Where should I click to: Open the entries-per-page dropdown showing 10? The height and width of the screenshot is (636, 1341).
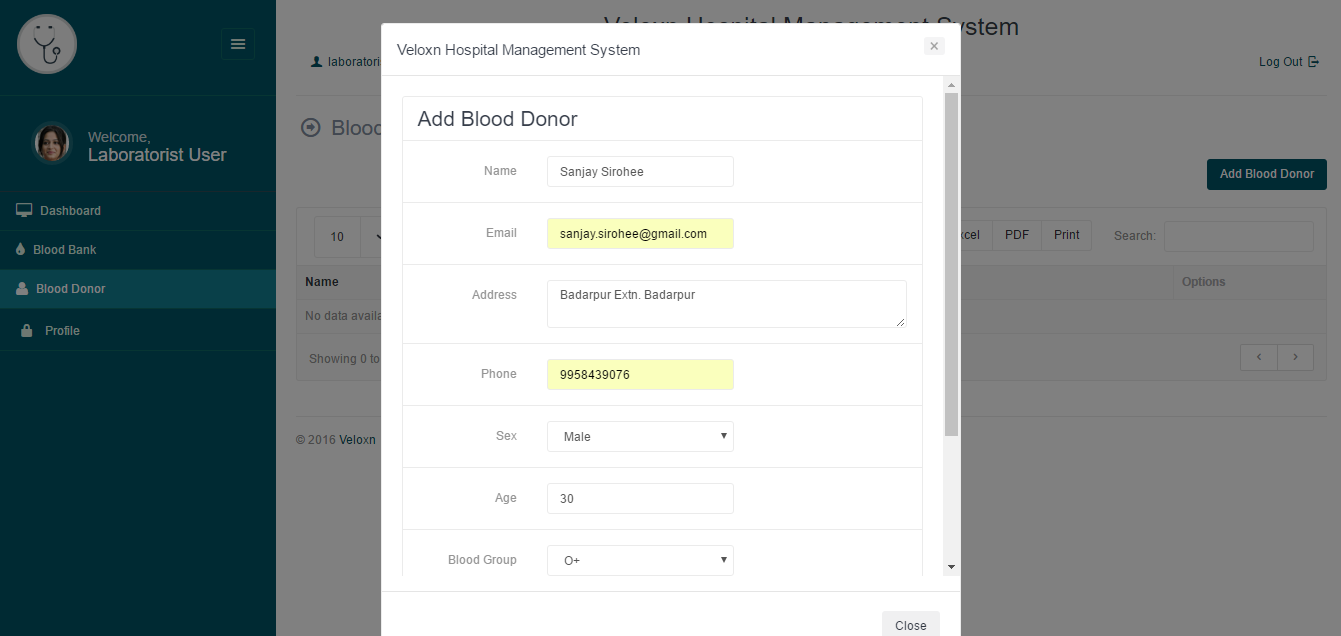tap(350, 237)
